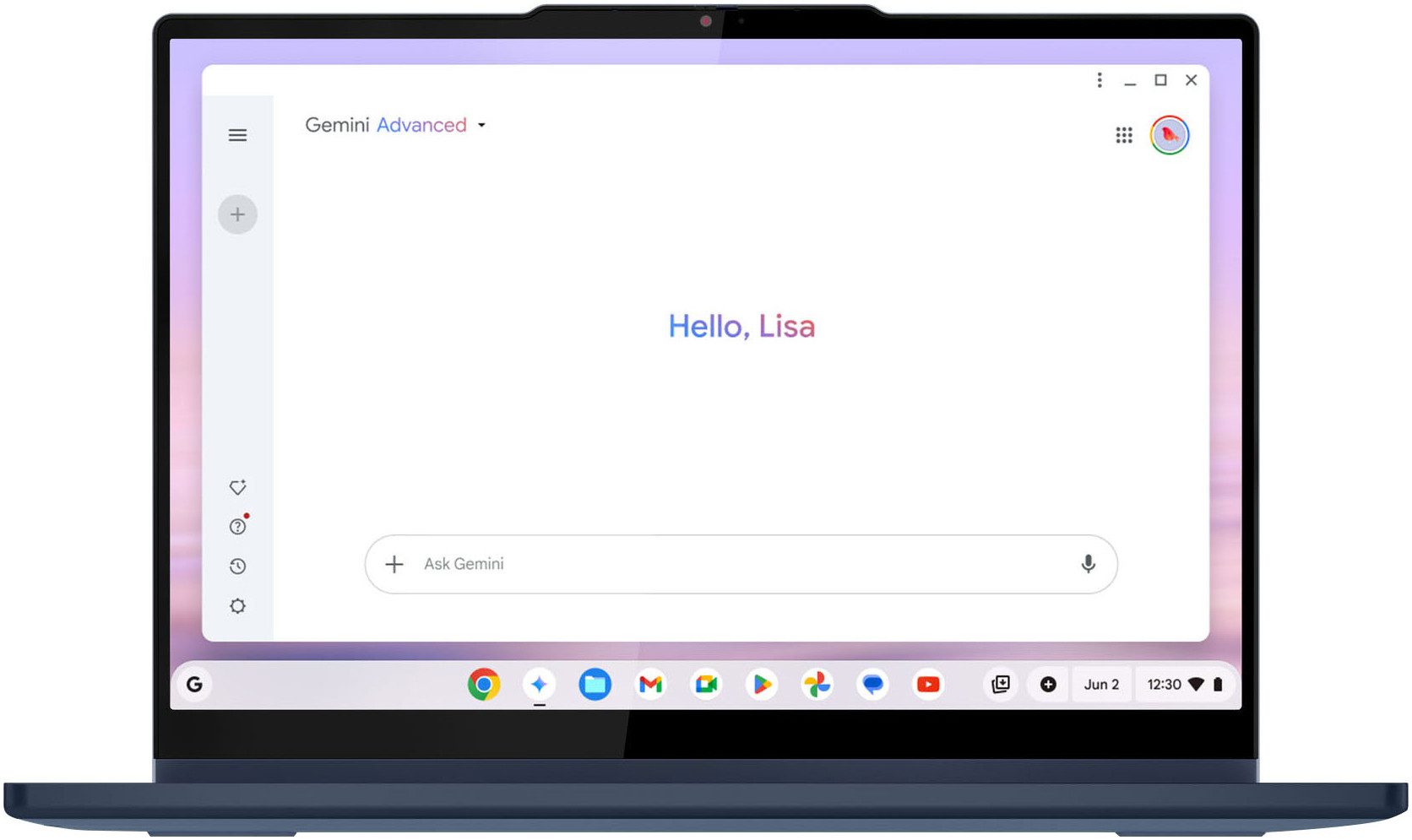Open Settings gear in sidebar
The width and height of the screenshot is (1412, 840).
tap(237, 606)
